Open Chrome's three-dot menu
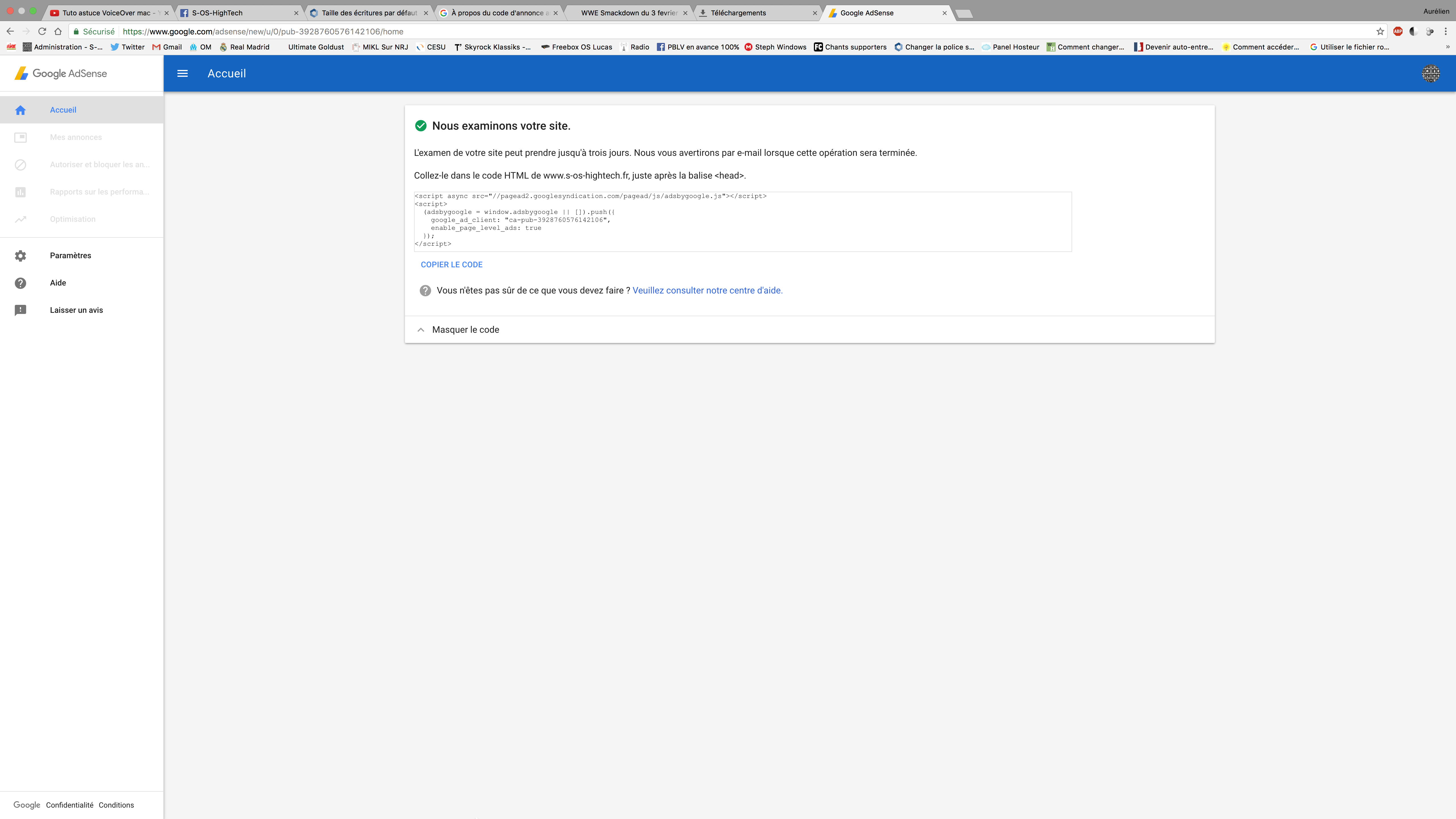This screenshot has width=1456, height=819. pyautogui.click(x=1445, y=32)
